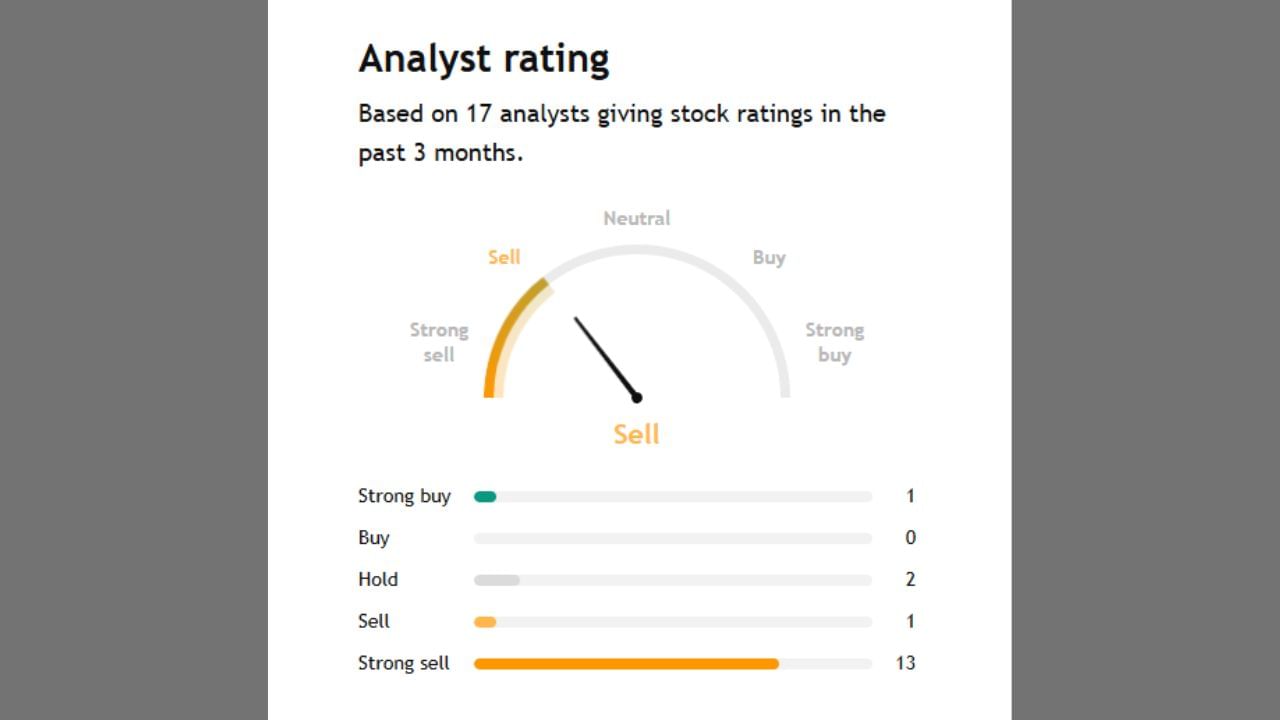This screenshot has width=1280, height=720.
Task: Click the short orange Sell row bar
Action: (485, 622)
